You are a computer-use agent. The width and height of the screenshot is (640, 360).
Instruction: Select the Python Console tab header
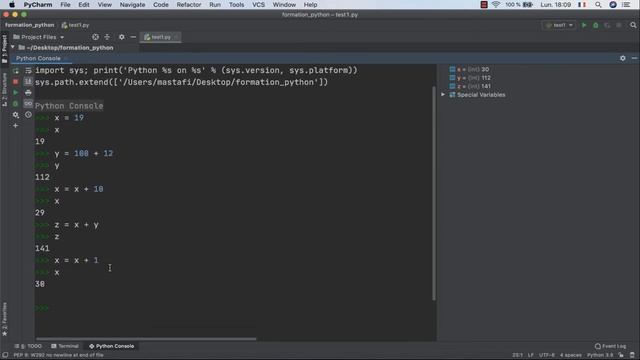point(38,58)
